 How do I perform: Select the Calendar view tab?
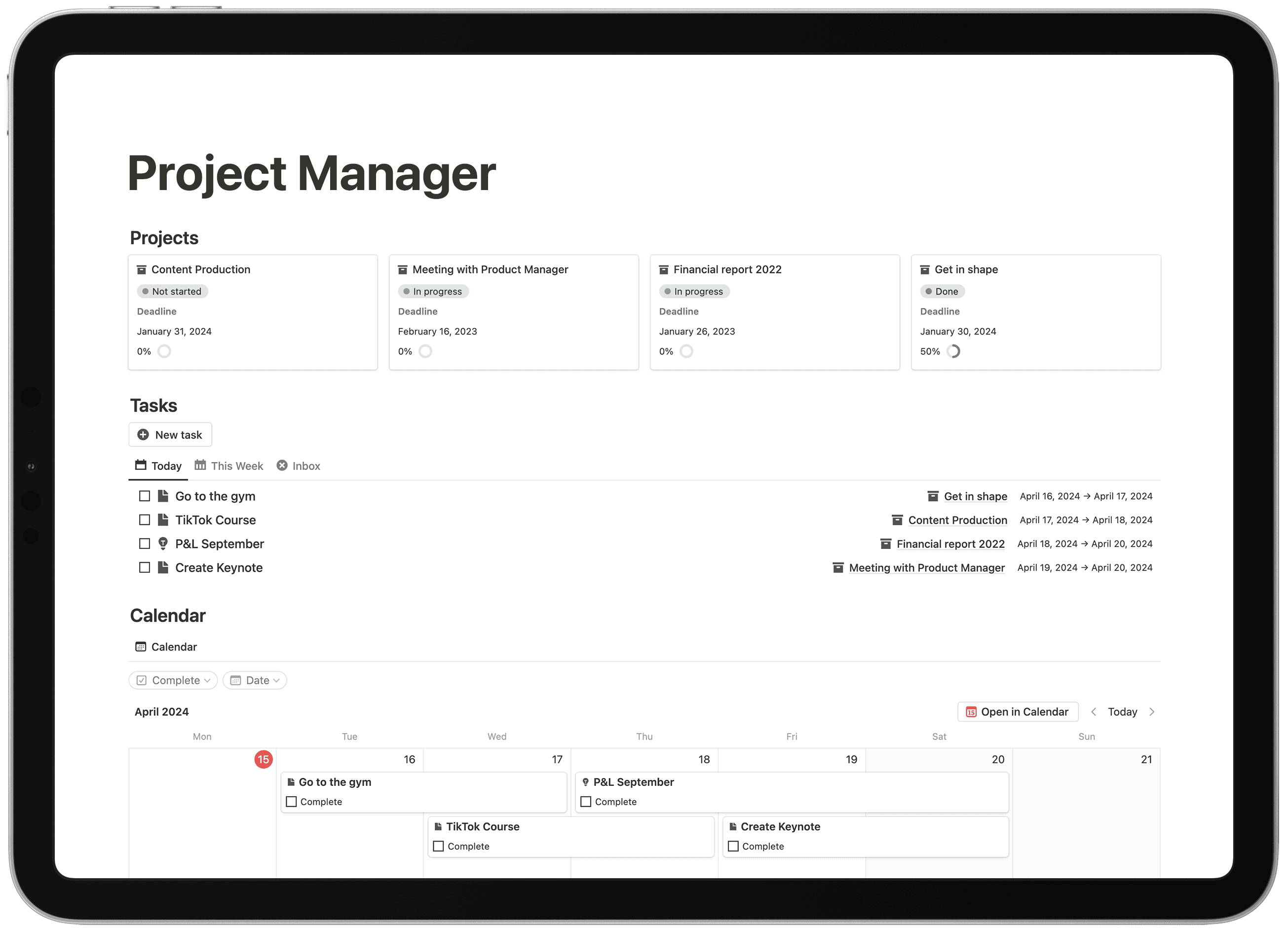click(x=166, y=647)
